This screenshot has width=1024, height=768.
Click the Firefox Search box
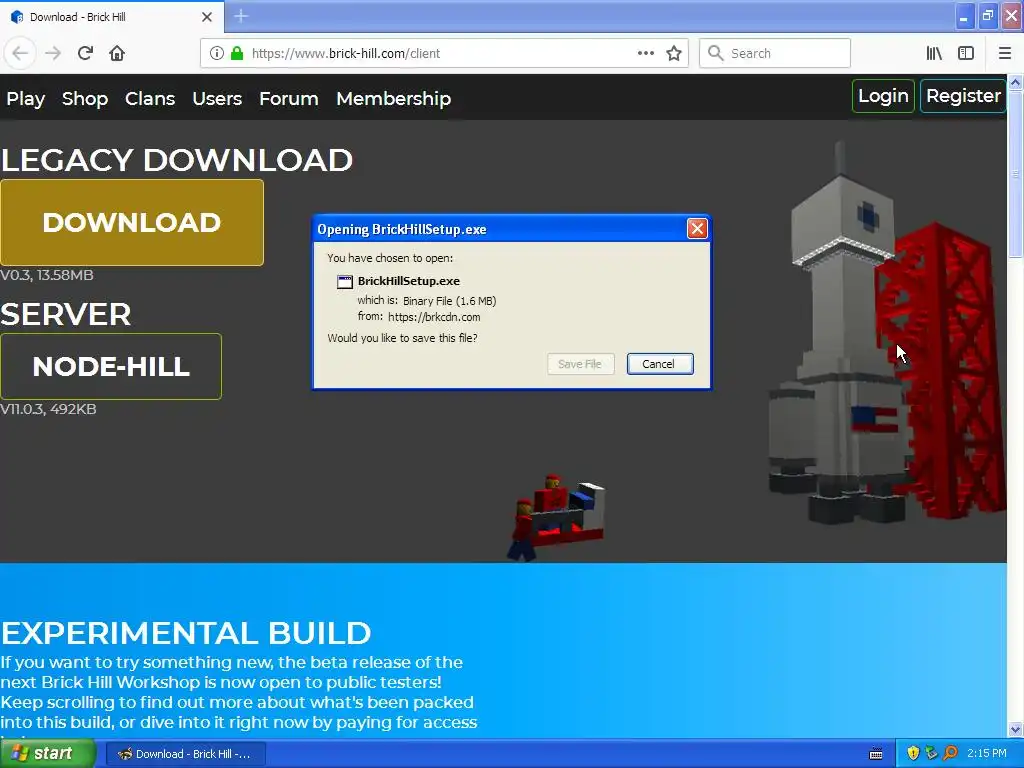pyautogui.click(x=775, y=53)
